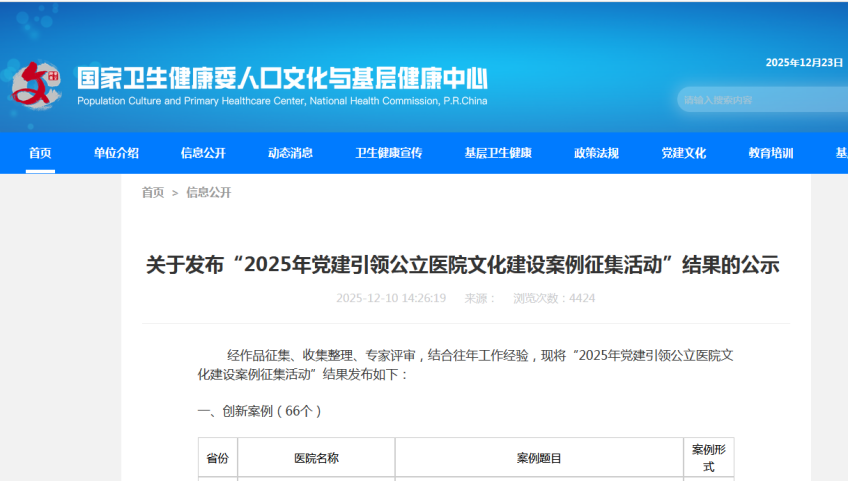Click the 首页 breadcrumb link
This screenshot has height=481, width=849.
tap(152, 192)
